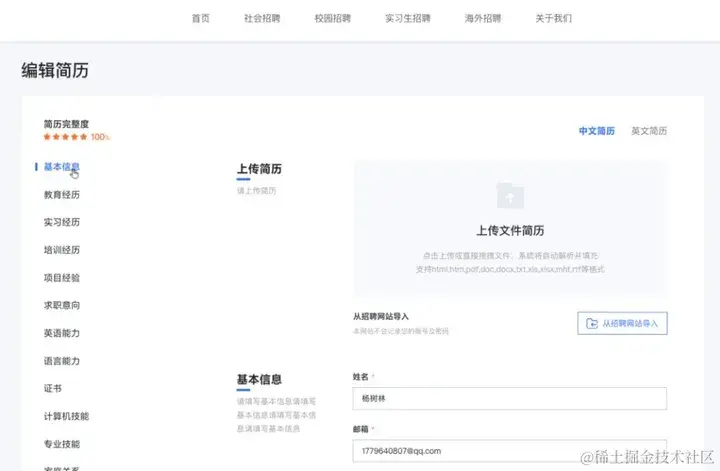Click the 上传简历 section heading
Viewport: 720px width, 471px height.
click(x=259, y=169)
